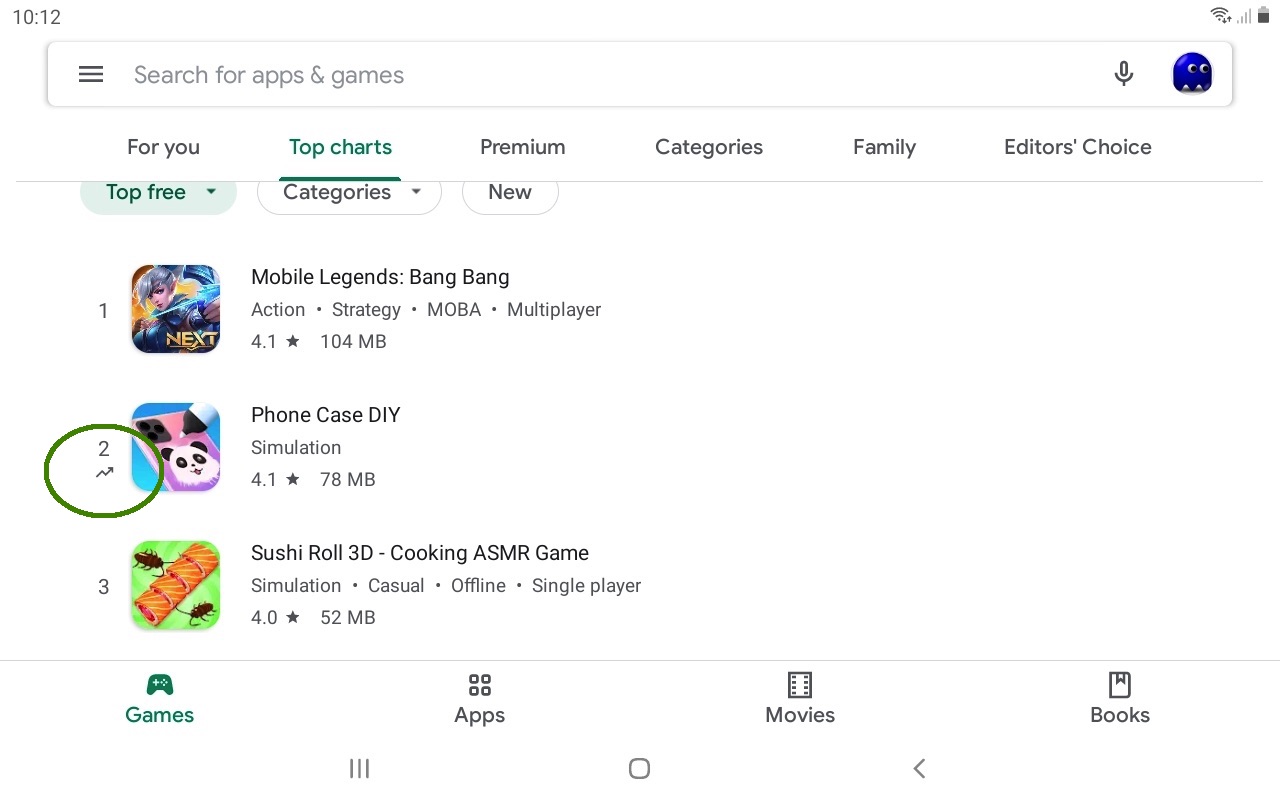Click the search for apps & games field
The width and height of the screenshot is (1280, 800).
600,75
